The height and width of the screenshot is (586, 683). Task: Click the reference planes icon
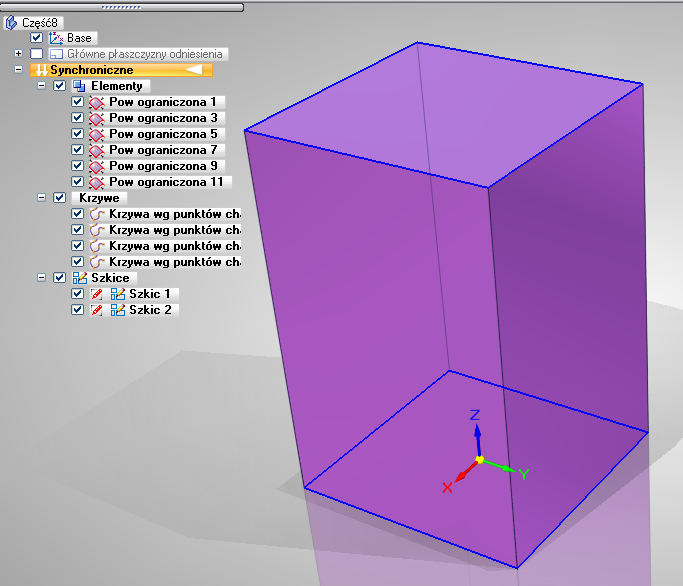pos(56,54)
